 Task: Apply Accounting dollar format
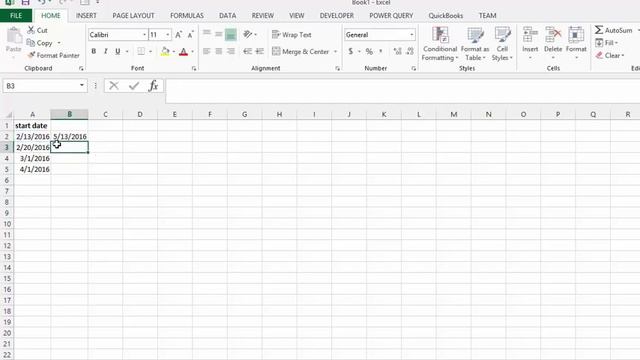pos(351,51)
